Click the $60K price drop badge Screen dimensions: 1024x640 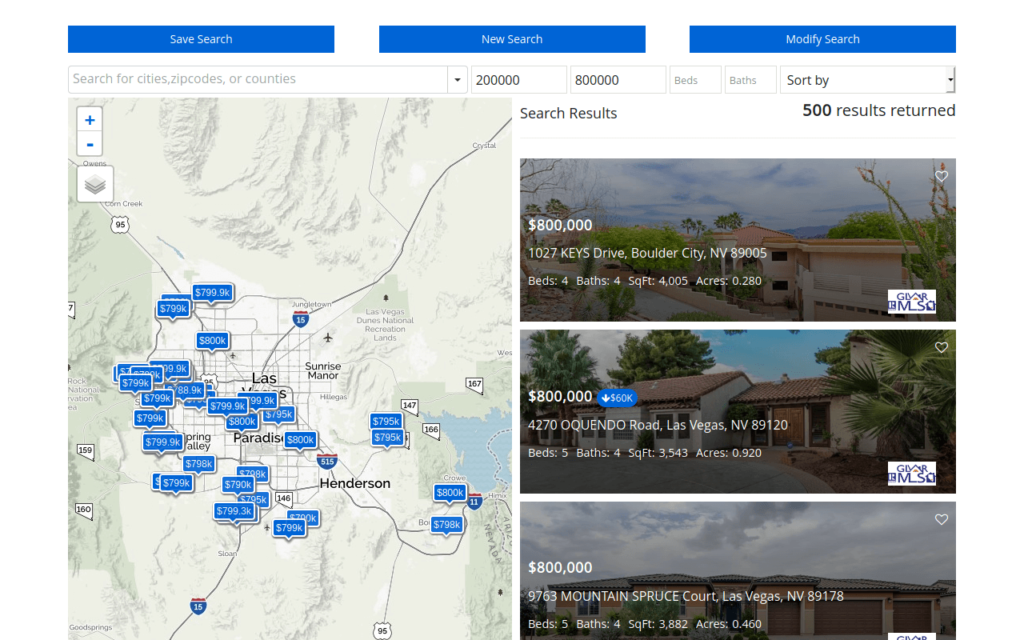tap(616, 398)
